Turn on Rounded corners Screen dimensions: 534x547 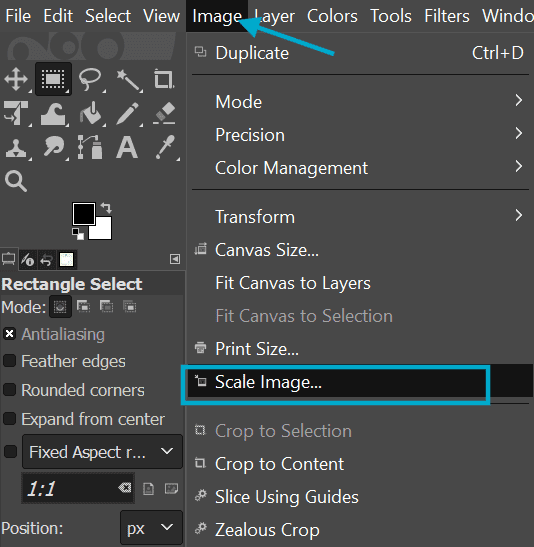(x=9, y=390)
